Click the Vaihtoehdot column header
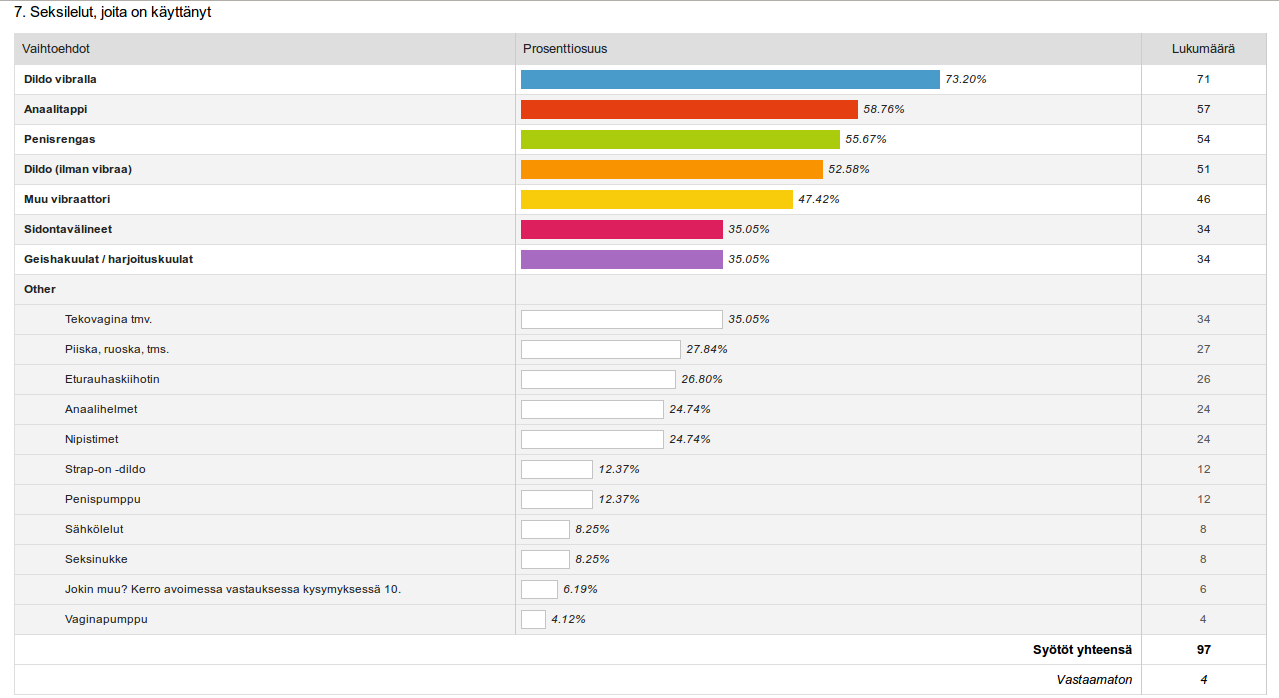Viewport: 1279px width, 698px height. click(x=56, y=49)
